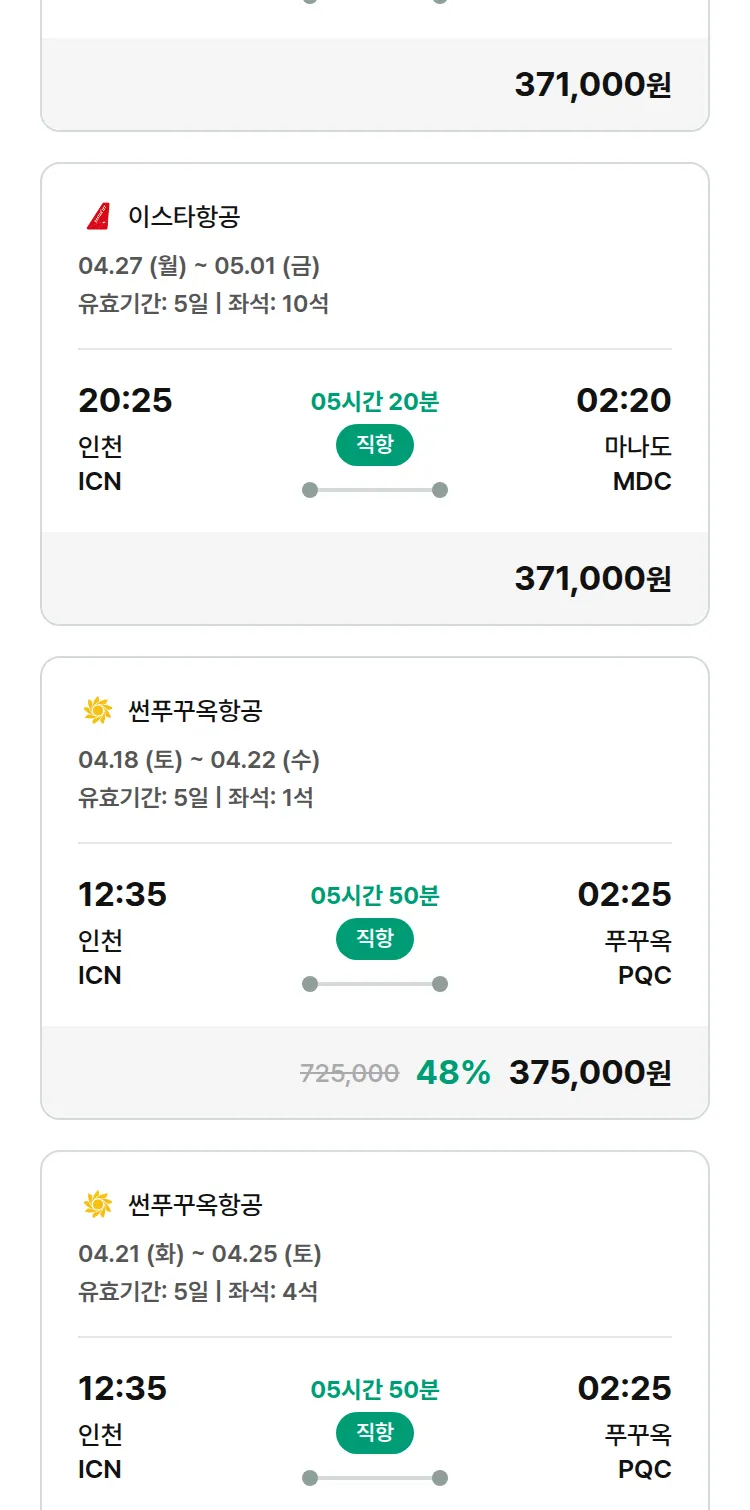750x1510 pixels.
Task: Tap the 직항 badge on the 04.18 Phu Quoc flight
Action: (x=375, y=939)
